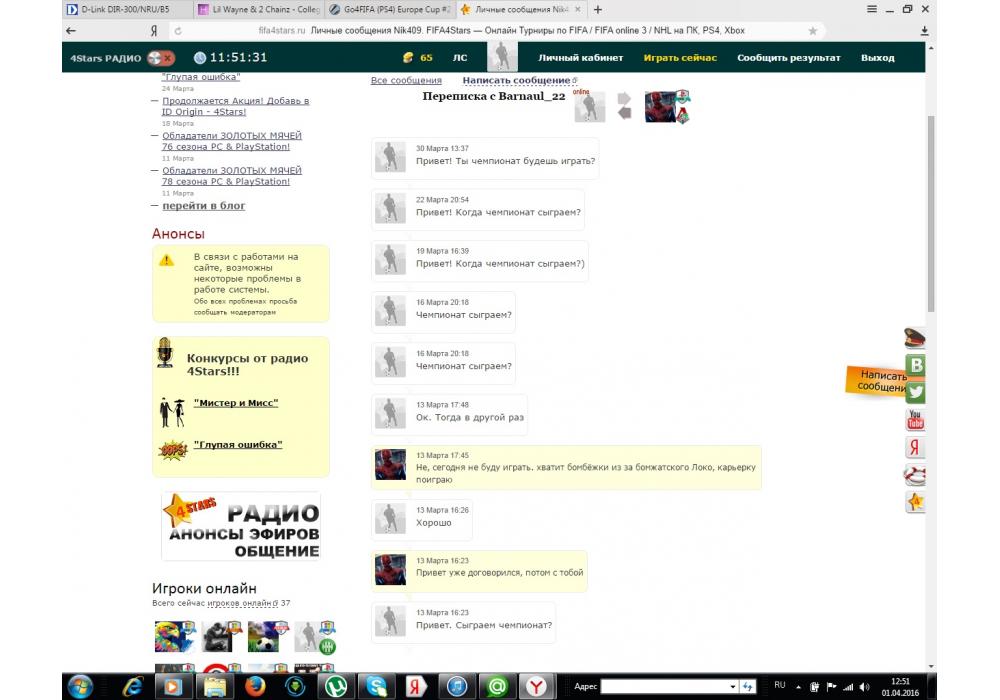Click the lifebuoy help icon in the side panel
1000x700 pixels.
tap(915, 474)
